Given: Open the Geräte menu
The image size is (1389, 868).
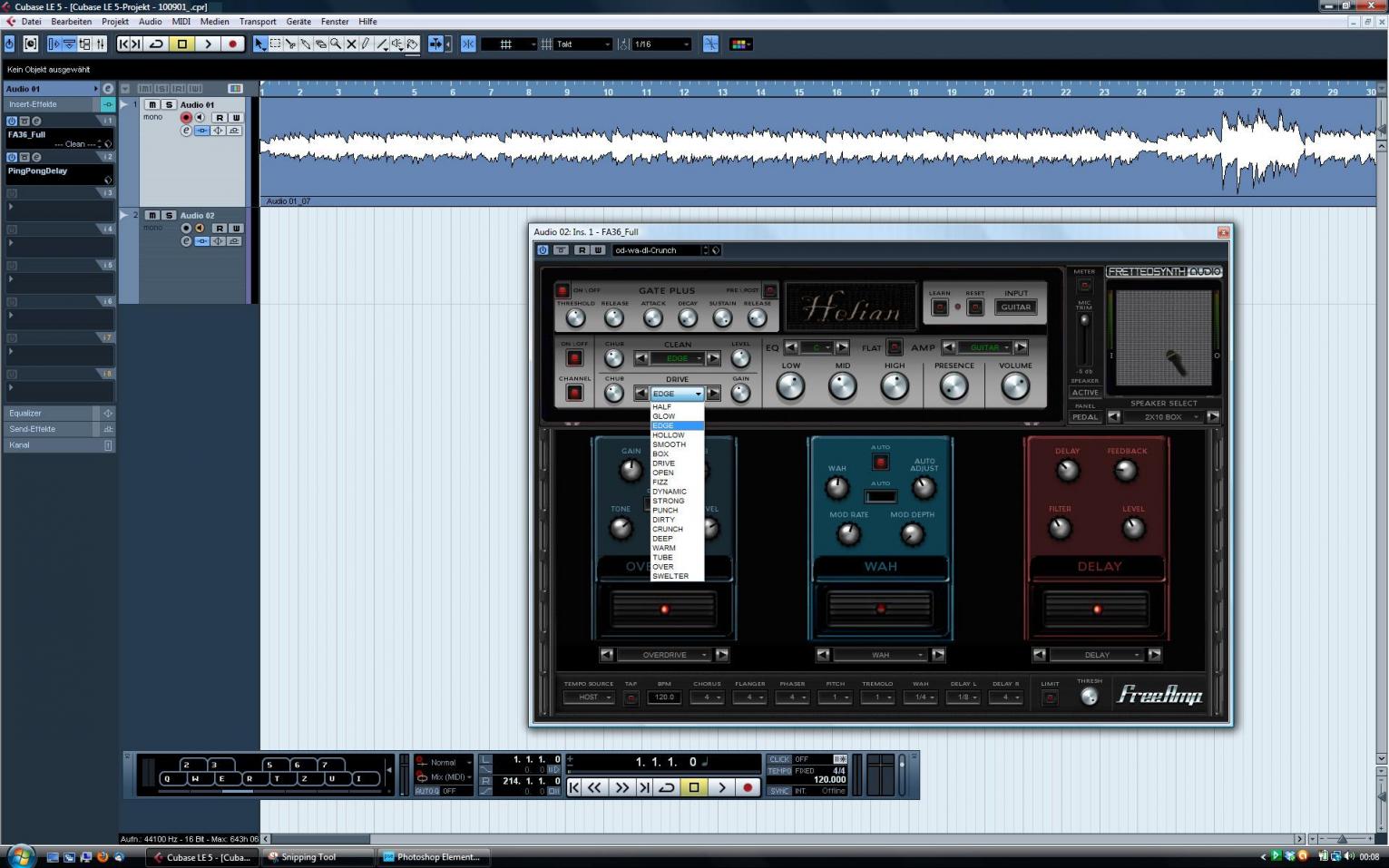Looking at the screenshot, I should [x=298, y=21].
